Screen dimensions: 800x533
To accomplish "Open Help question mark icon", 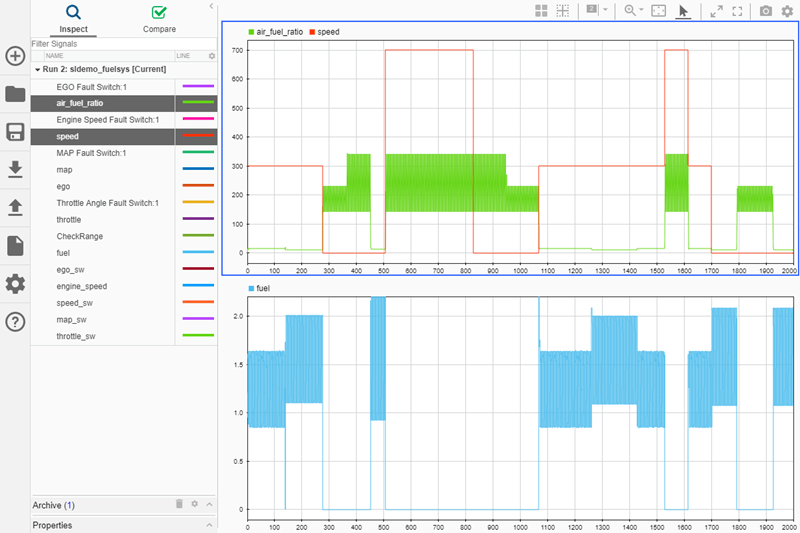I will (x=15, y=322).
